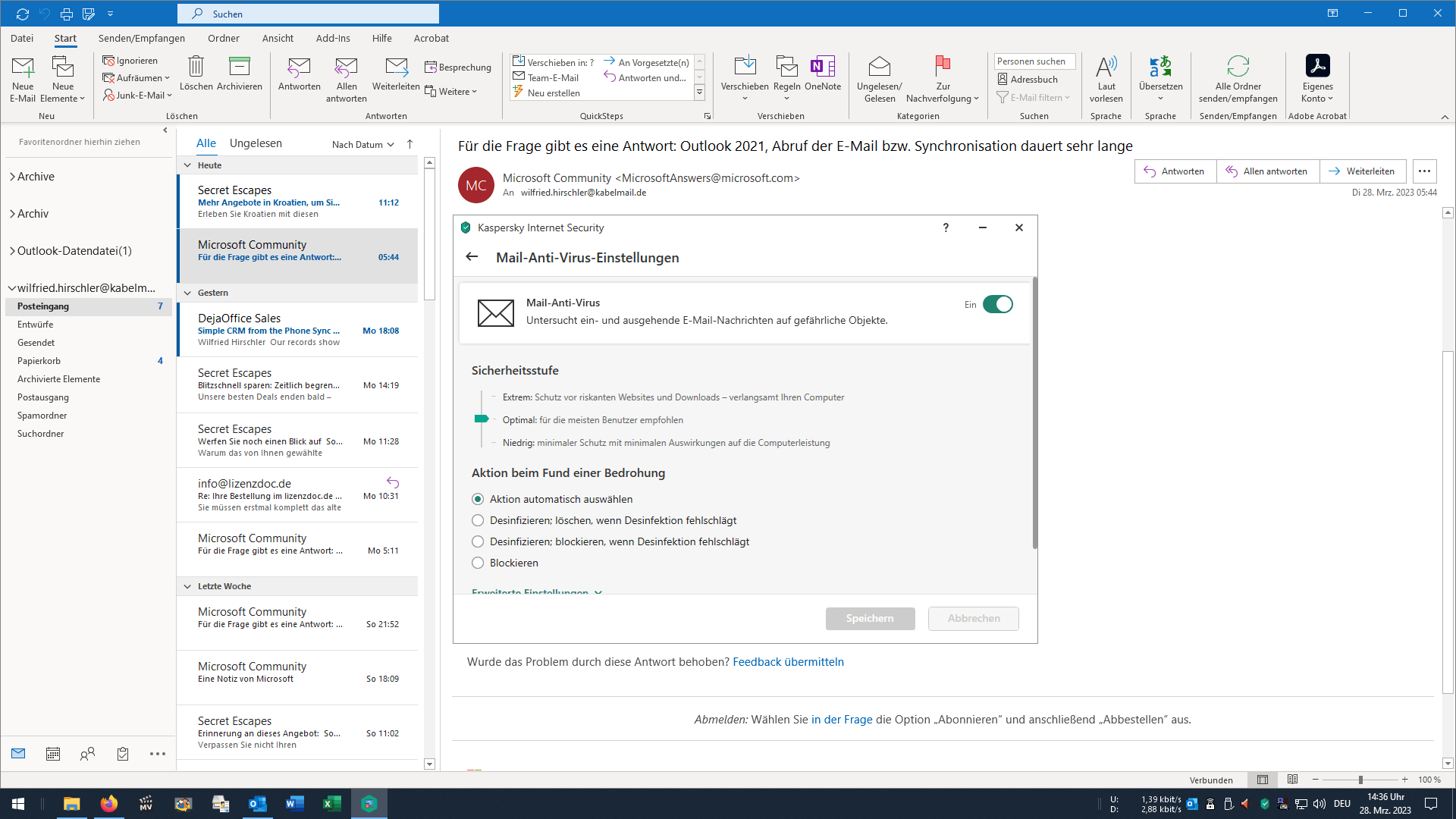Create a new e-mail with Neue E-Mail

23,79
